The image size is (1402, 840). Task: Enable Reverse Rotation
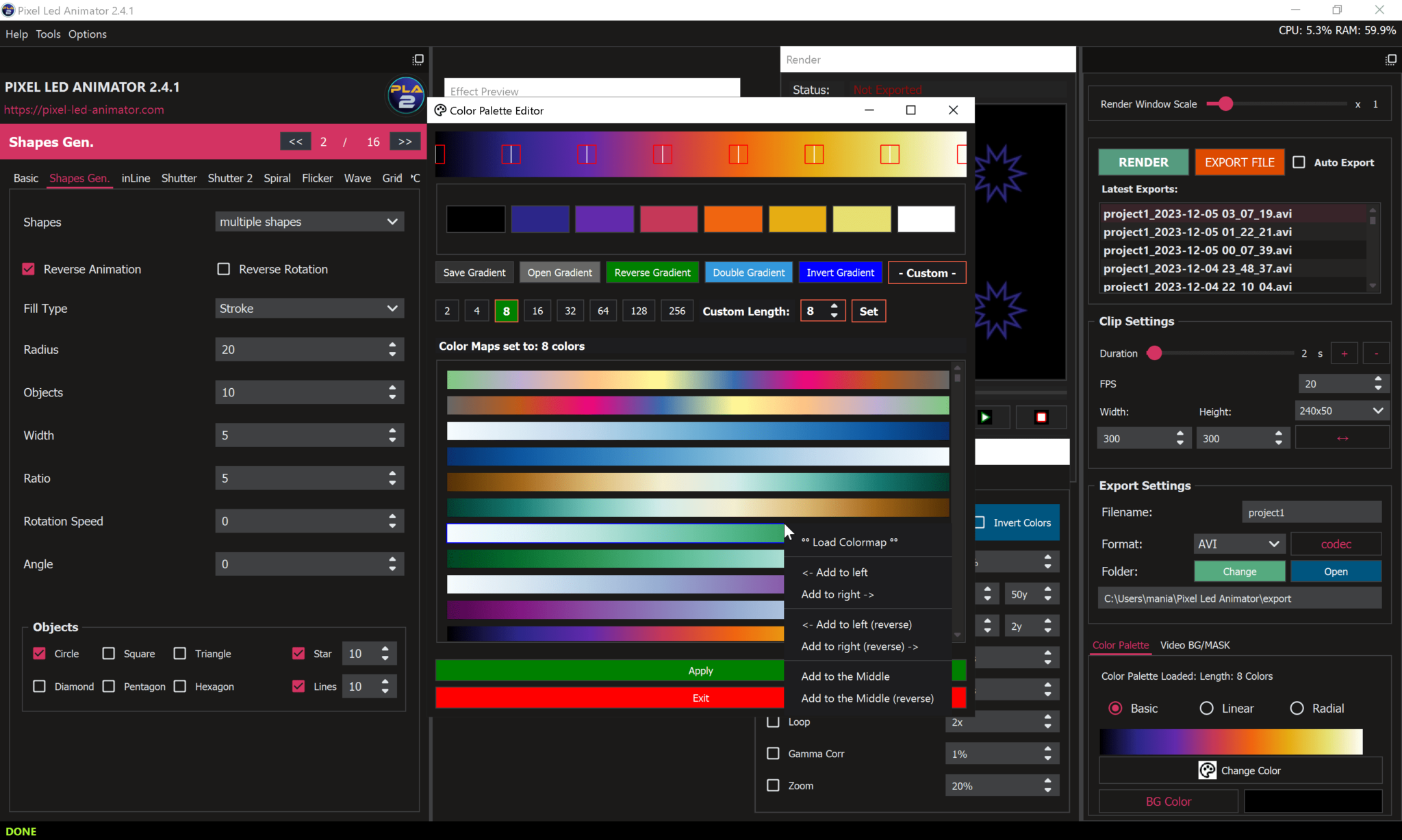[x=224, y=269]
